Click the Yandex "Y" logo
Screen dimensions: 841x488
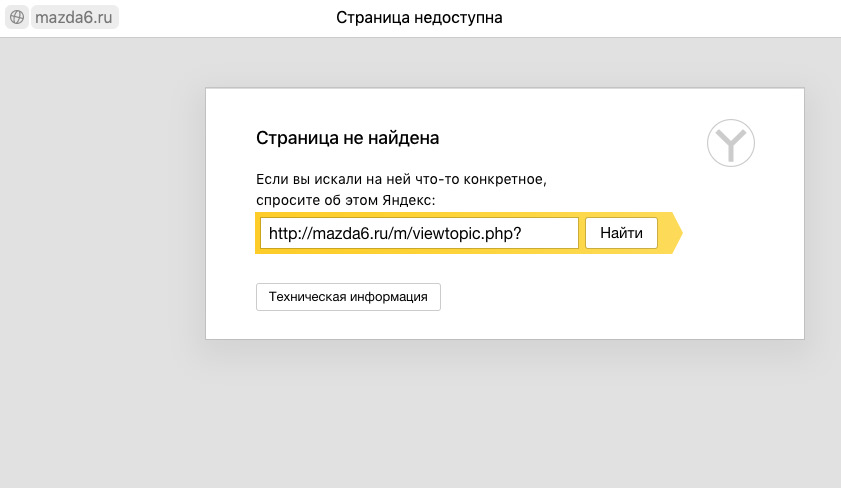click(x=731, y=144)
